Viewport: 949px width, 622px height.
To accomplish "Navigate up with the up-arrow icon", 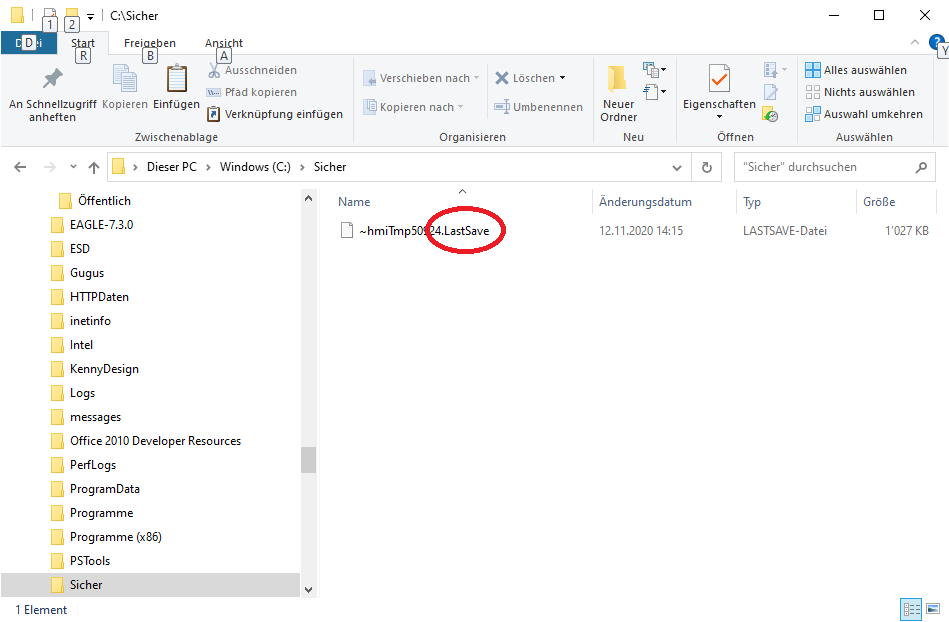I will [x=94, y=167].
